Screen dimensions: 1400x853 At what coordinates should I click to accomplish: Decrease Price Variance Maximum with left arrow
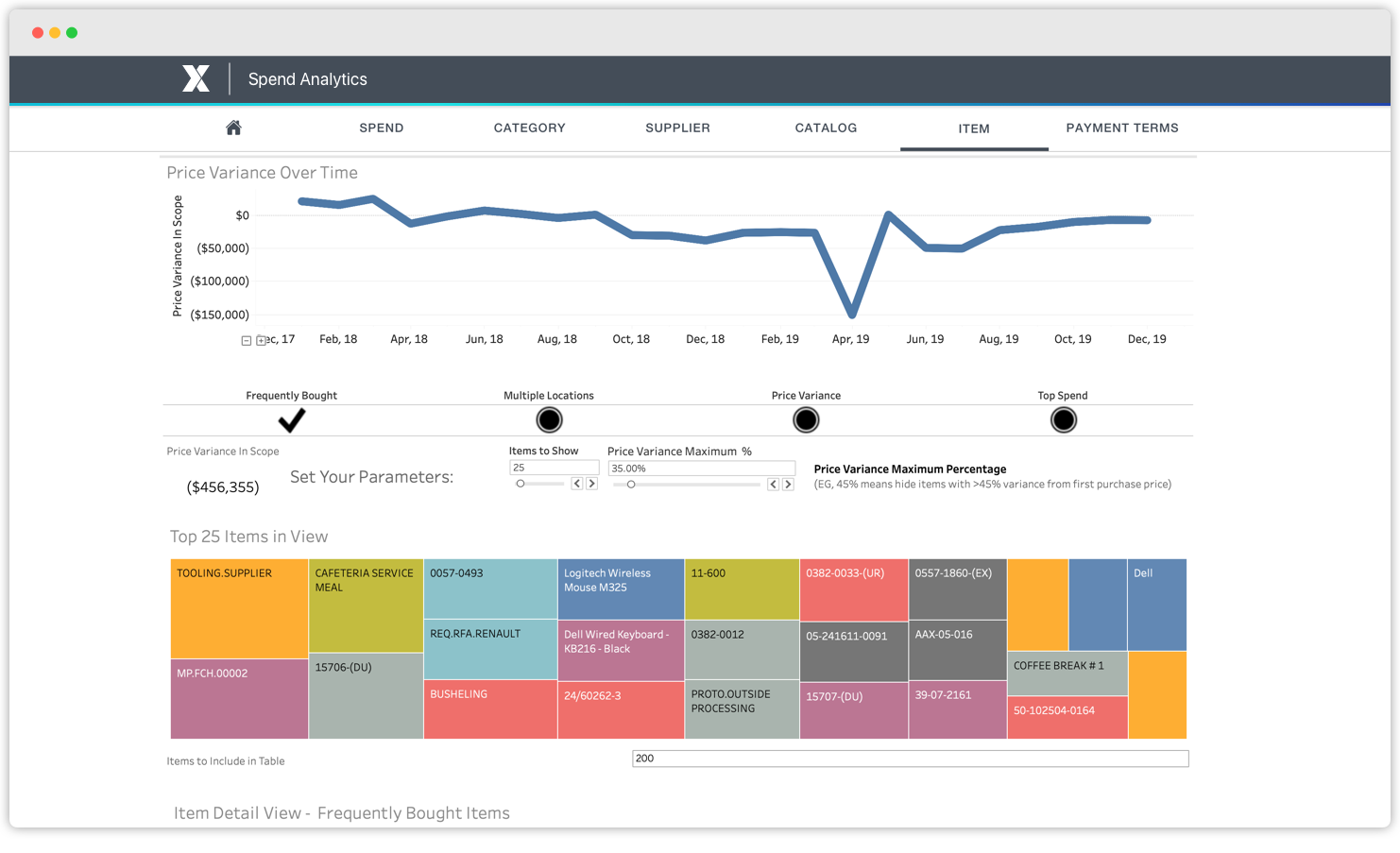click(x=773, y=485)
